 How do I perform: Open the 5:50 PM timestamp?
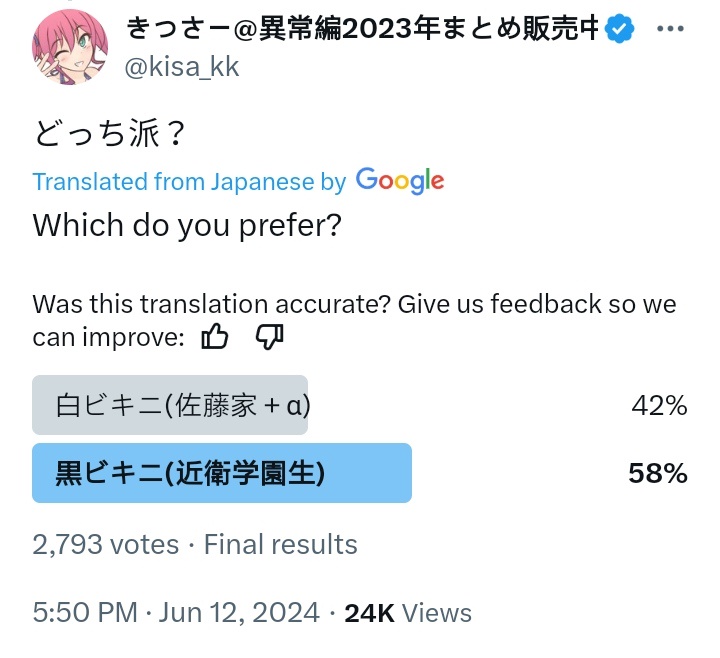(85, 613)
